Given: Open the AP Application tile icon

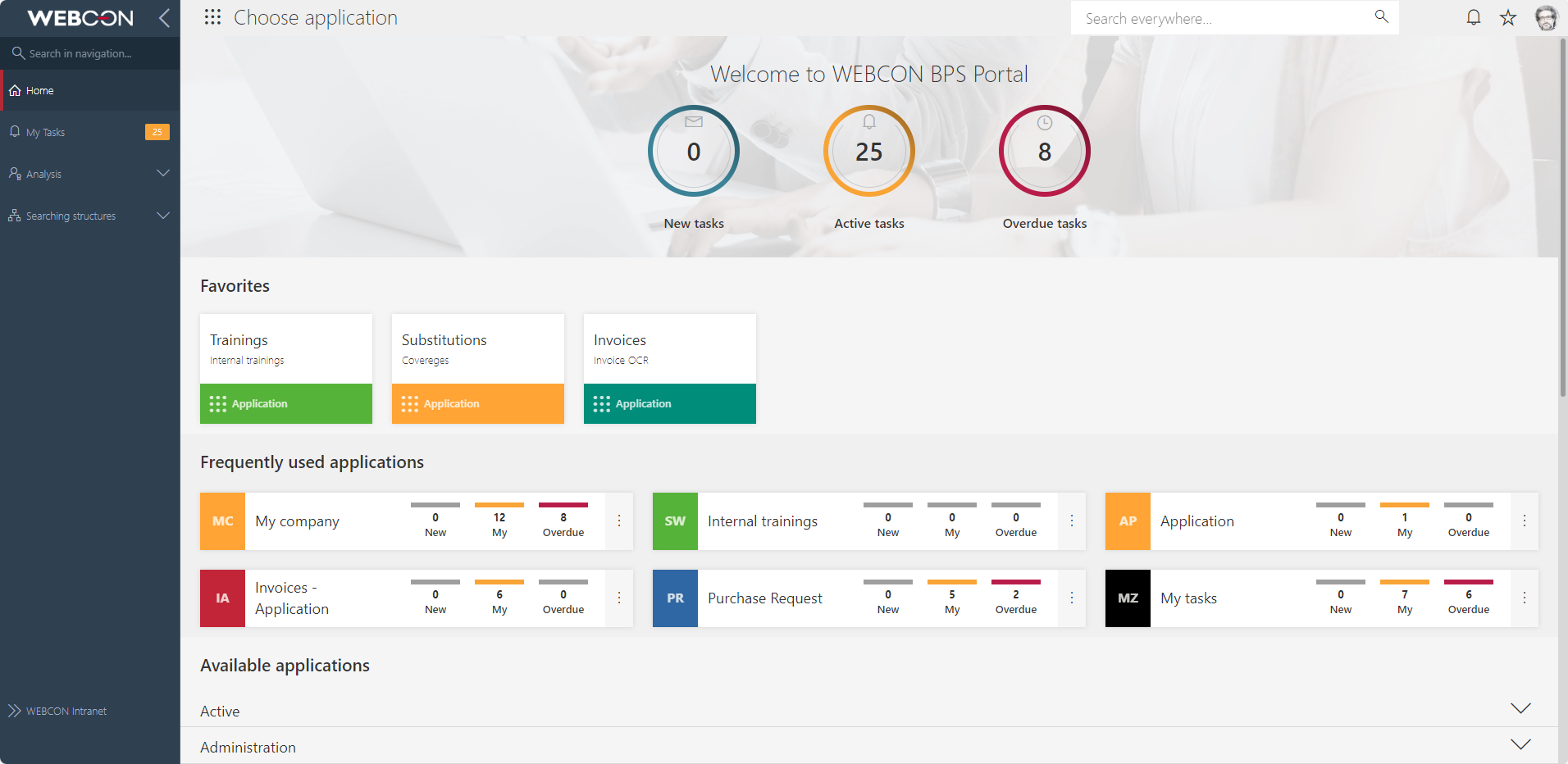Looking at the screenshot, I should pos(1128,521).
